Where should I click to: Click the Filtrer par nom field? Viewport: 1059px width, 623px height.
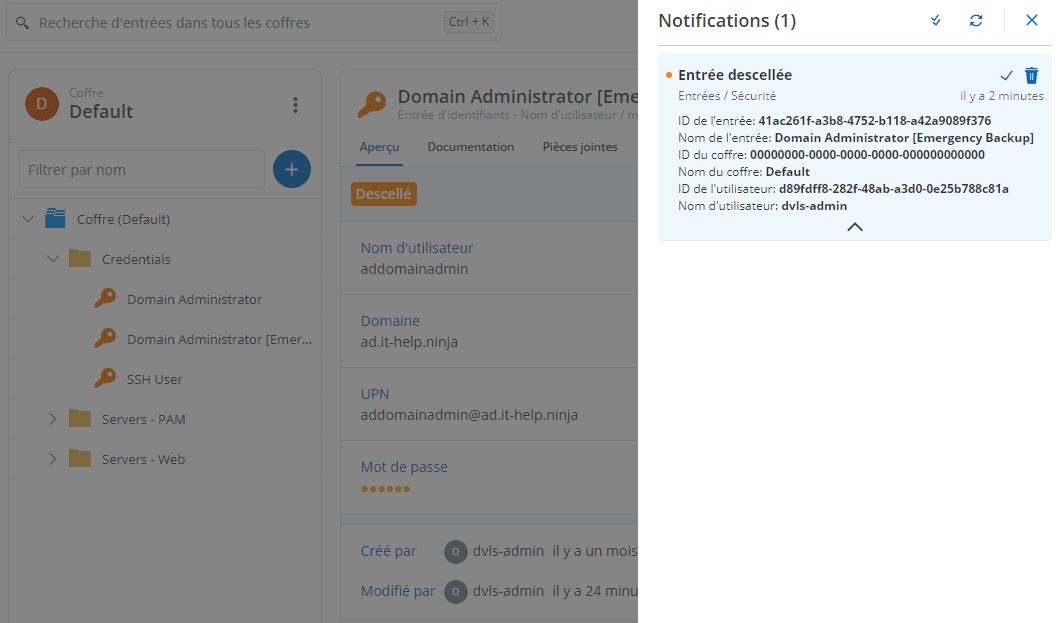click(142, 170)
